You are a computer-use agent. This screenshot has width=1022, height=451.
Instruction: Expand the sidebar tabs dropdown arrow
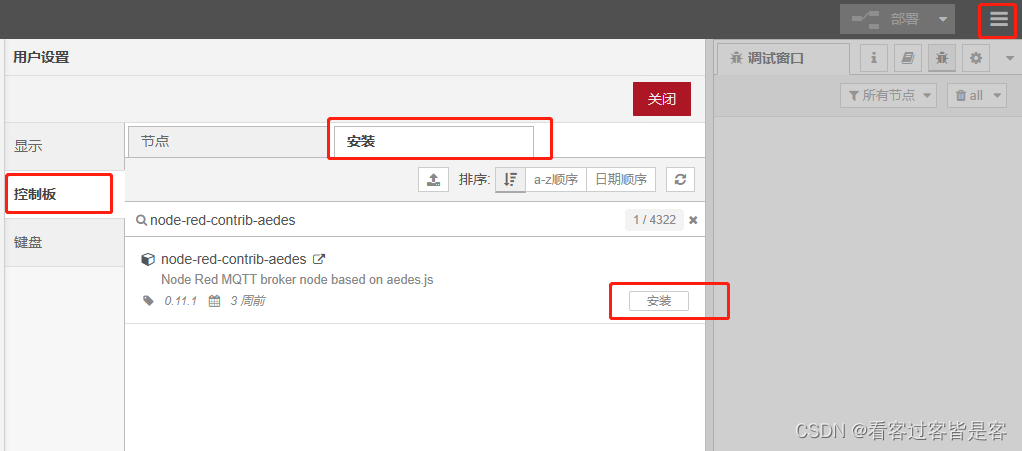pyautogui.click(x=1010, y=58)
